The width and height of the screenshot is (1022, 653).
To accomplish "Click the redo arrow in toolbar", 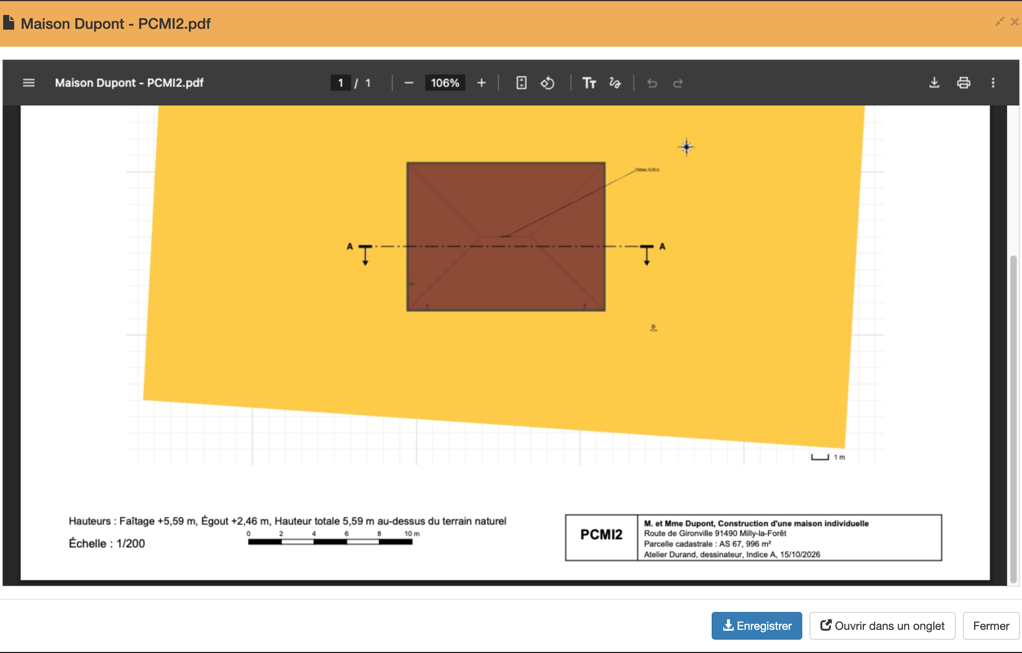I will [x=678, y=83].
